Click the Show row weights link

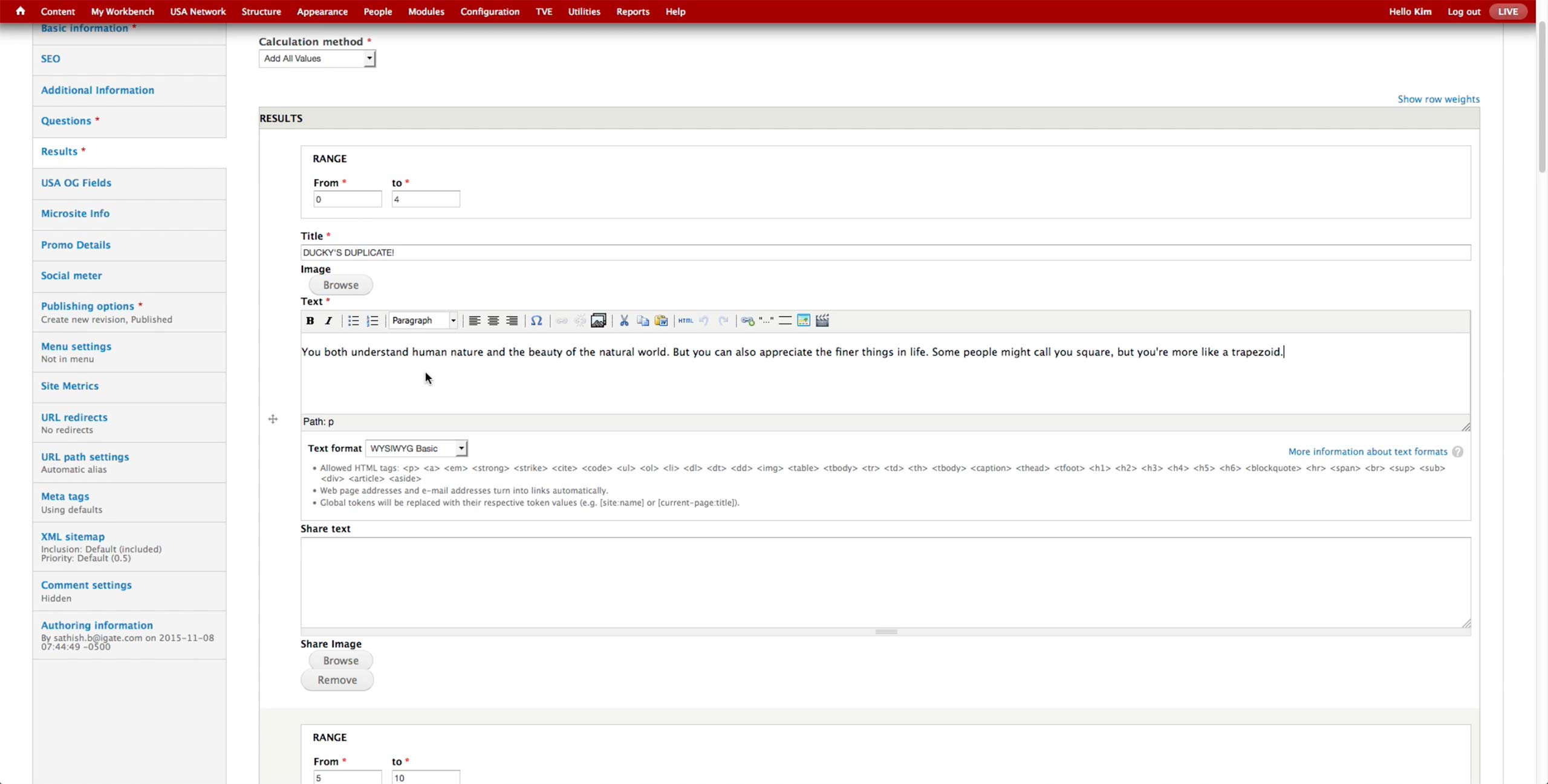(1438, 99)
